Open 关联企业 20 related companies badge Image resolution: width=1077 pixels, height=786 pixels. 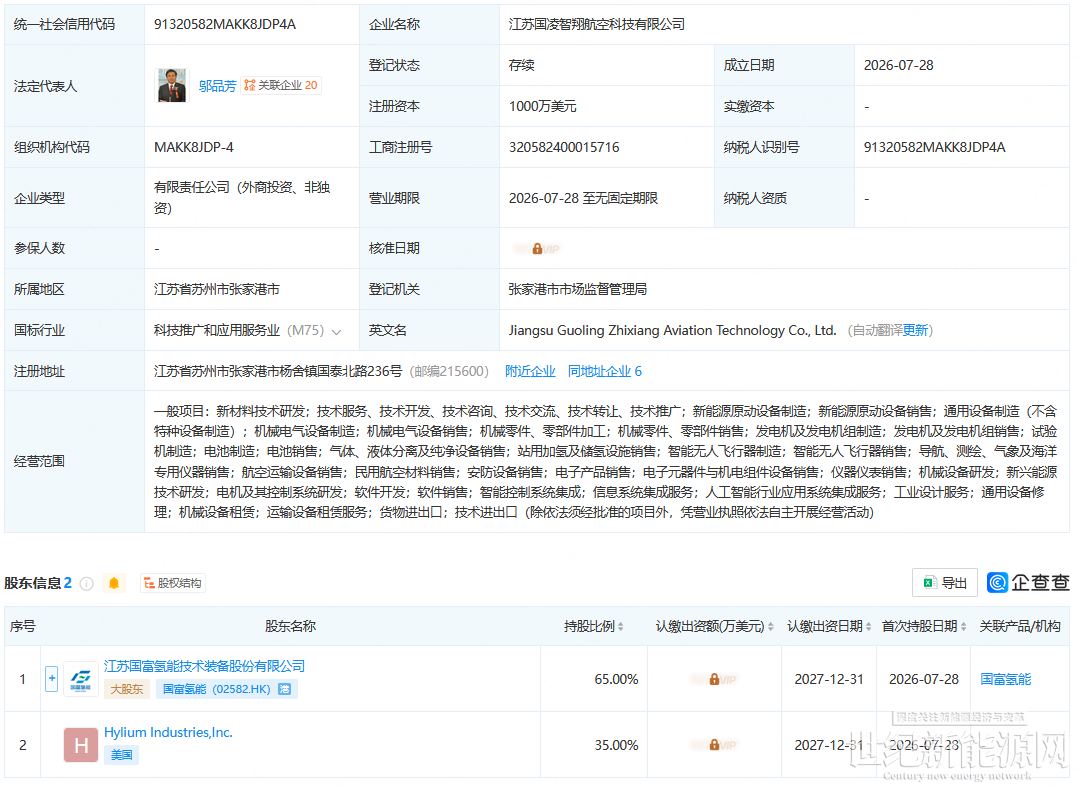(x=280, y=85)
